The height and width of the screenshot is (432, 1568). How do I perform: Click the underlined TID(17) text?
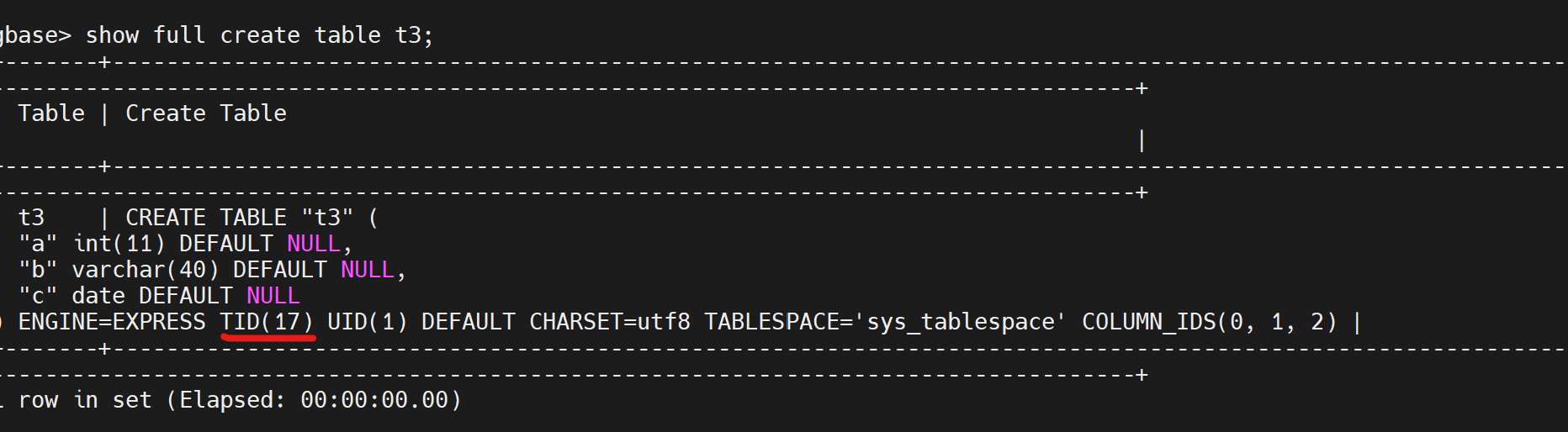(x=266, y=322)
